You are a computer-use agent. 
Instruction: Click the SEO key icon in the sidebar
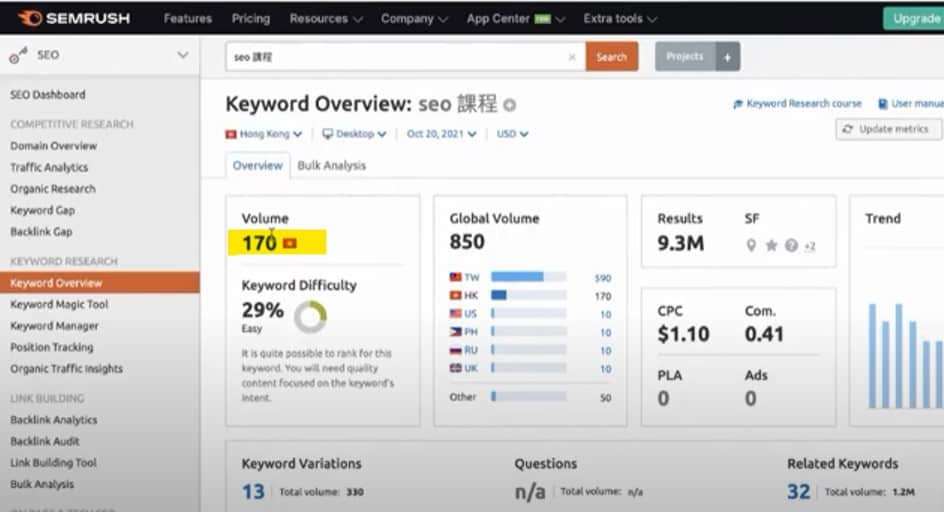(18, 55)
